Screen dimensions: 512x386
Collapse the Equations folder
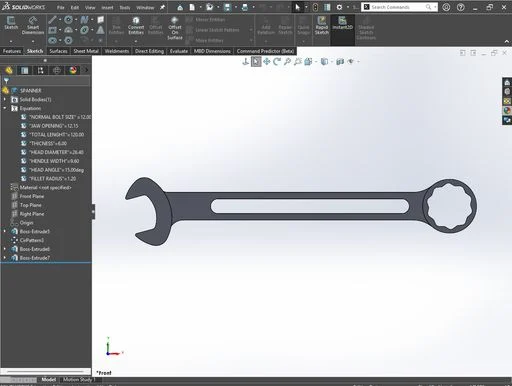(5, 108)
